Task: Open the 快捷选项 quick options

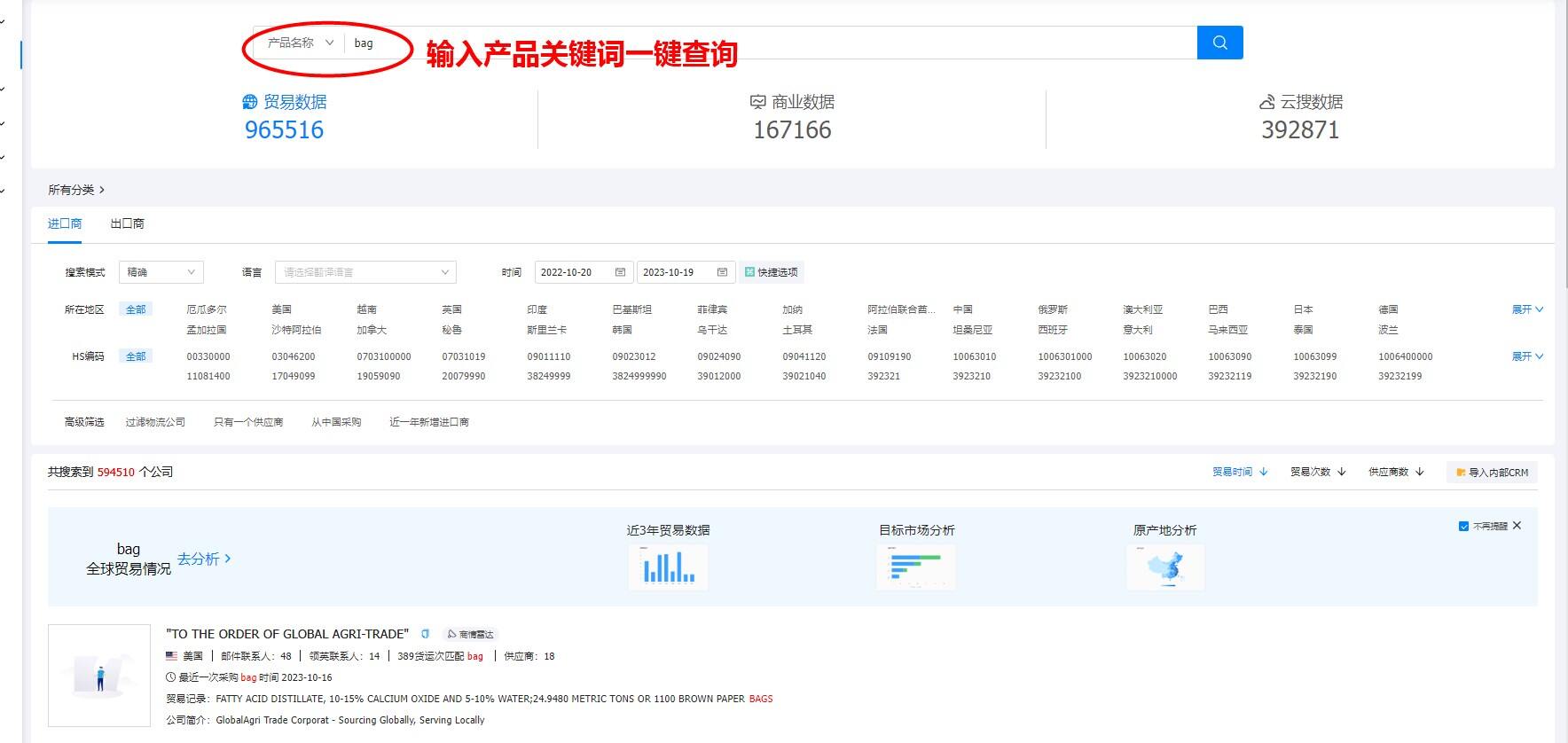Action: (x=772, y=272)
